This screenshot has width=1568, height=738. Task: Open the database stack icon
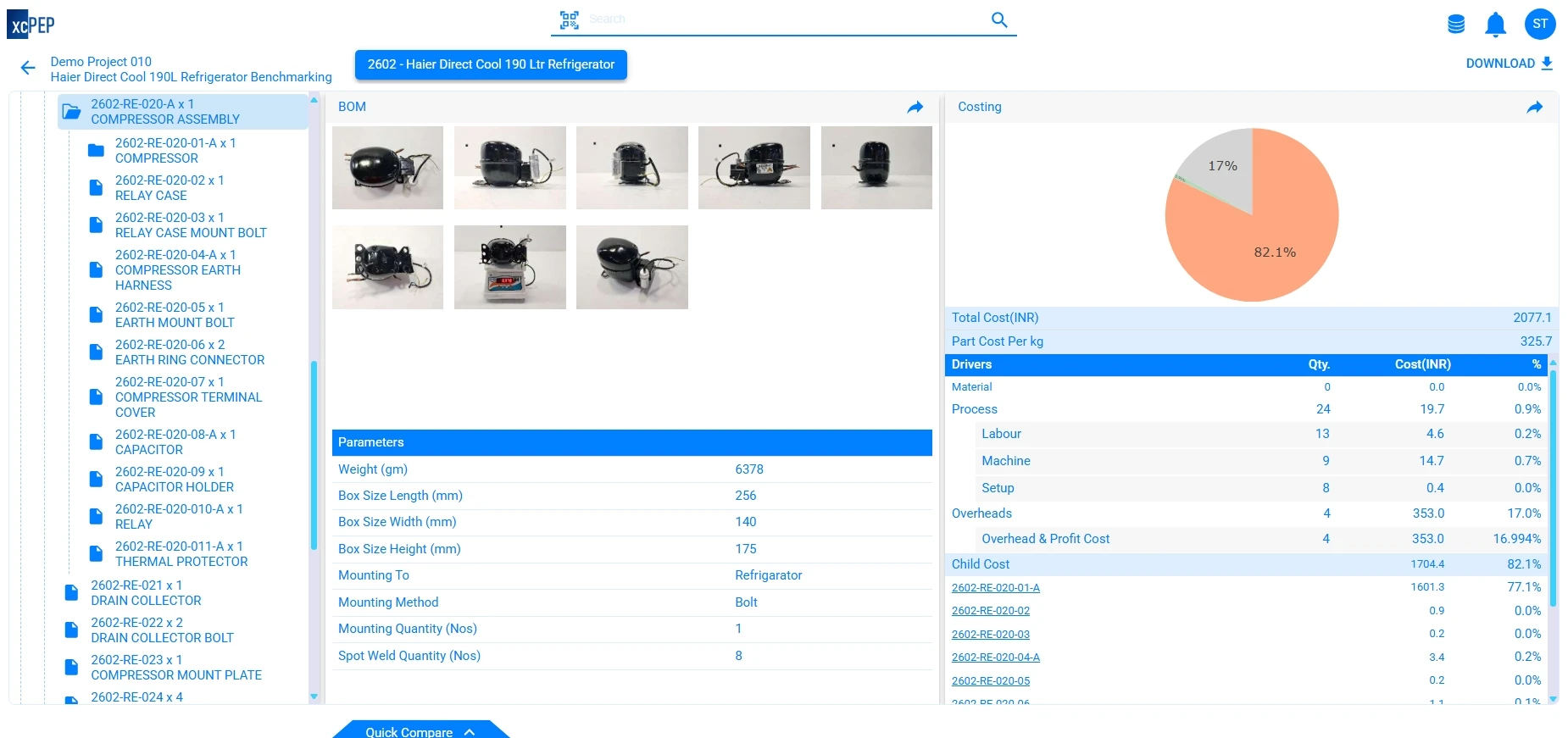coord(1455,25)
